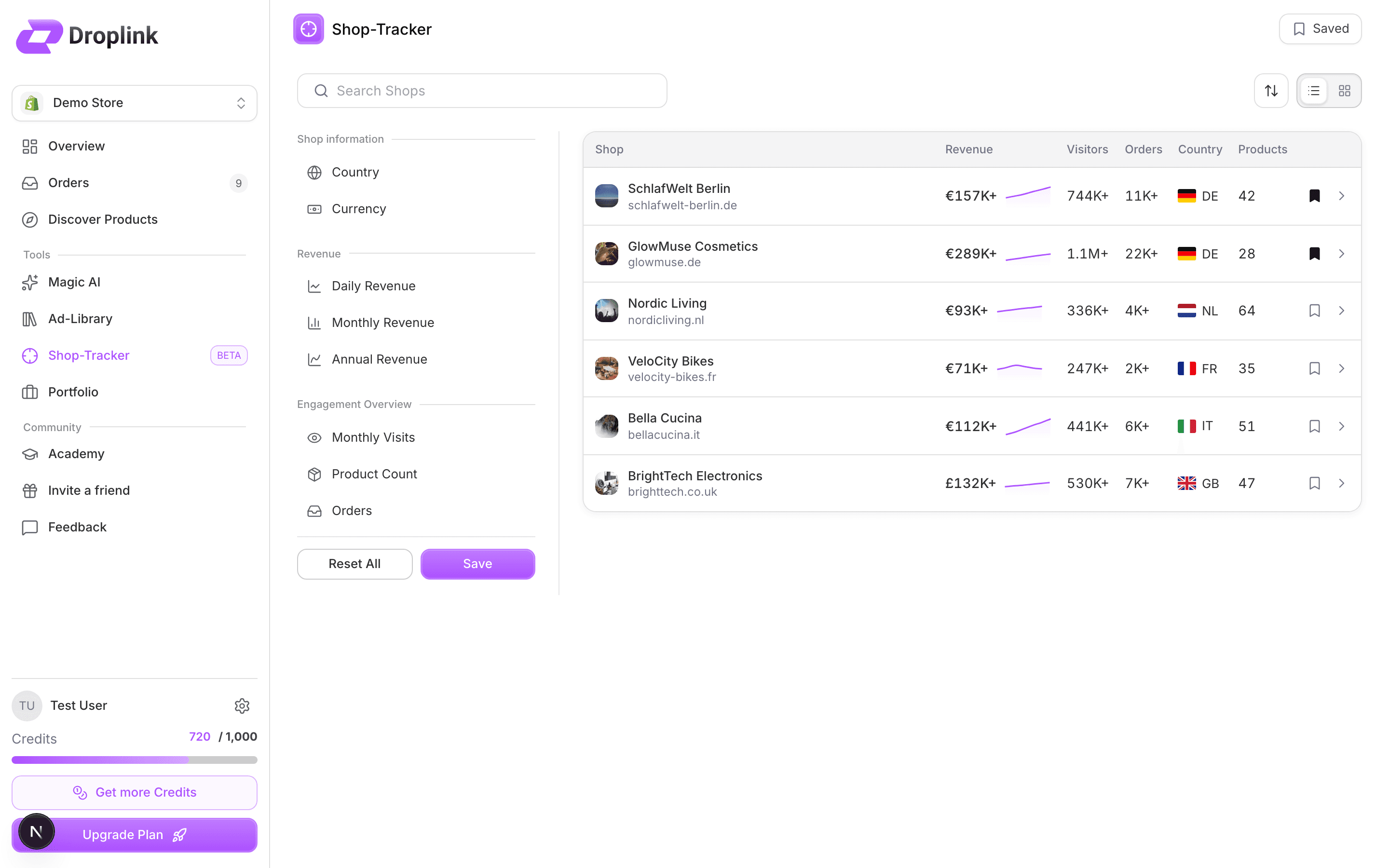This screenshot has width=1389, height=868.
Task: Select the Currency filter
Action: (416, 209)
